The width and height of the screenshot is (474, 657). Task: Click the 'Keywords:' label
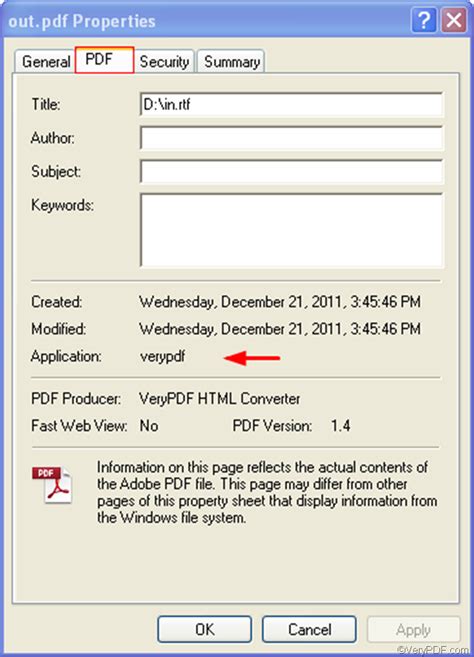pos(62,205)
